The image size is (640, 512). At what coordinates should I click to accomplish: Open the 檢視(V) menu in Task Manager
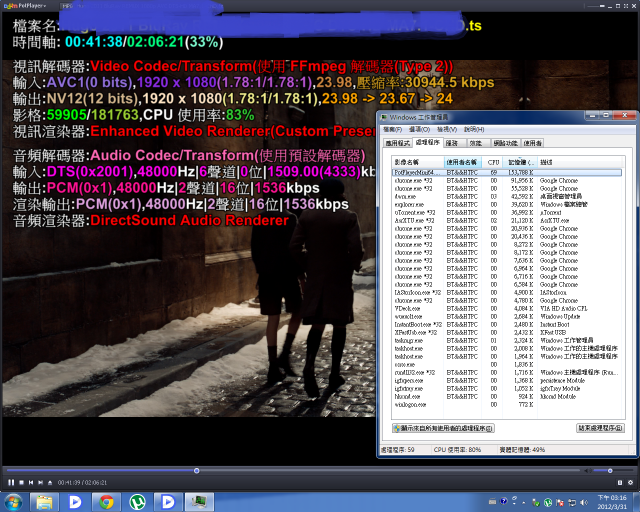click(447, 129)
